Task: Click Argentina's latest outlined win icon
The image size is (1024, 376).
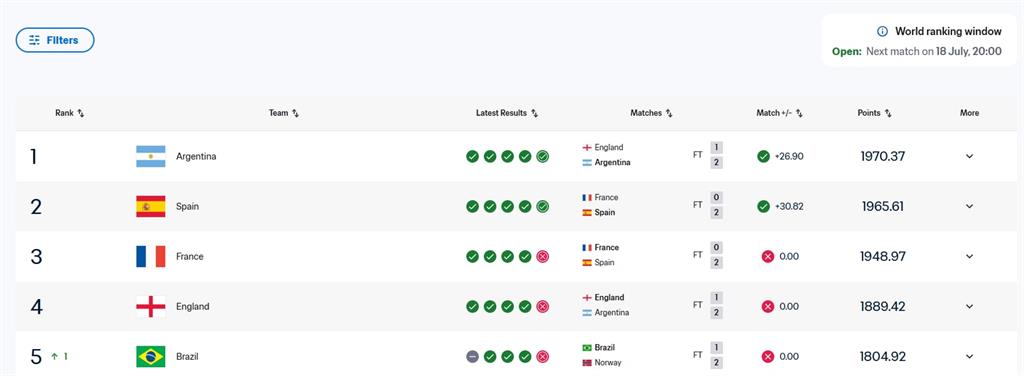Action: 543,157
